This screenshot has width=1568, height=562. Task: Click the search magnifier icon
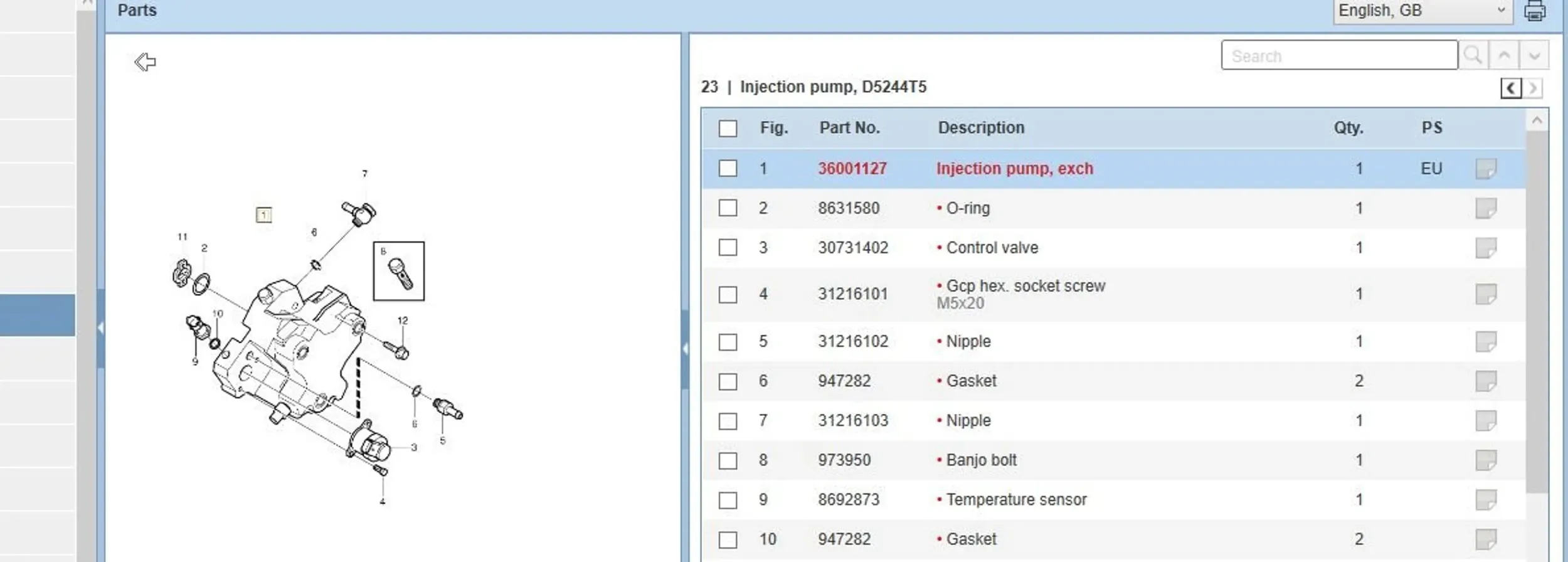pyautogui.click(x=1473, y=55)
